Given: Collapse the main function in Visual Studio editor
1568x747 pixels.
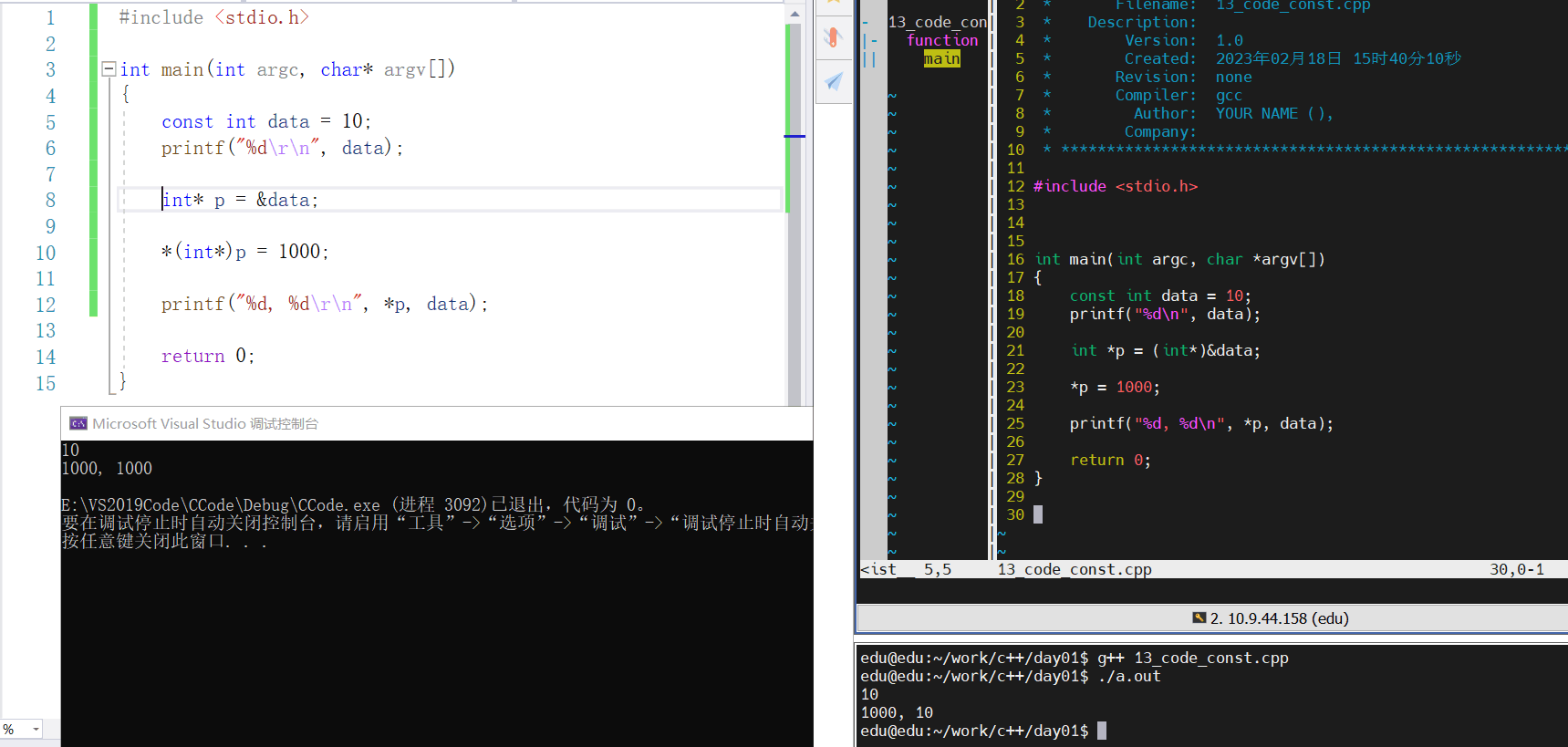Looking at the screenshot, I should 109,69.
